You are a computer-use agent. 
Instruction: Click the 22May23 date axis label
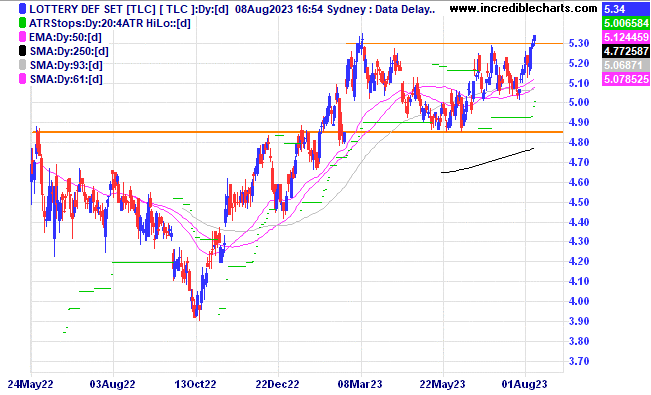443,384
